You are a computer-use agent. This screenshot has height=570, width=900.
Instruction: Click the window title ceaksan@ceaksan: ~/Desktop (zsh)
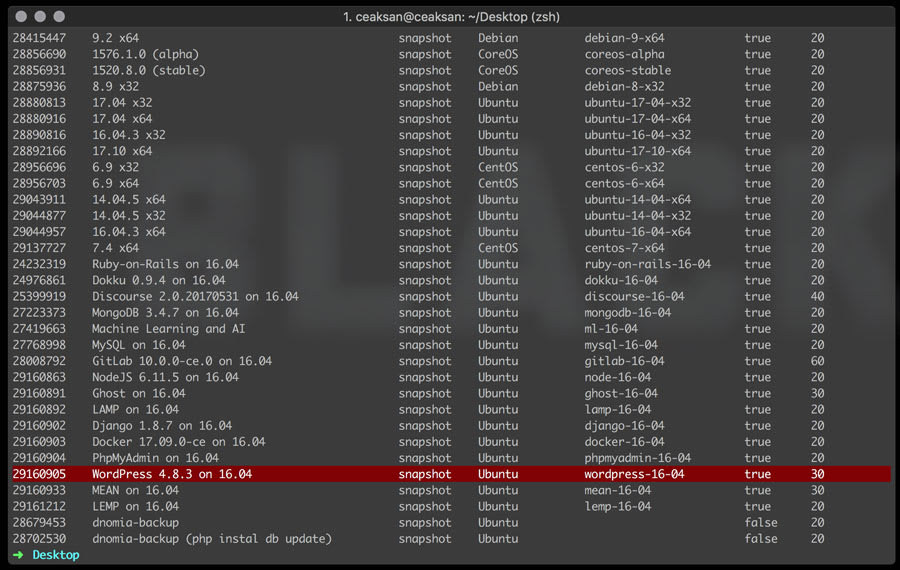click(451, 17)
